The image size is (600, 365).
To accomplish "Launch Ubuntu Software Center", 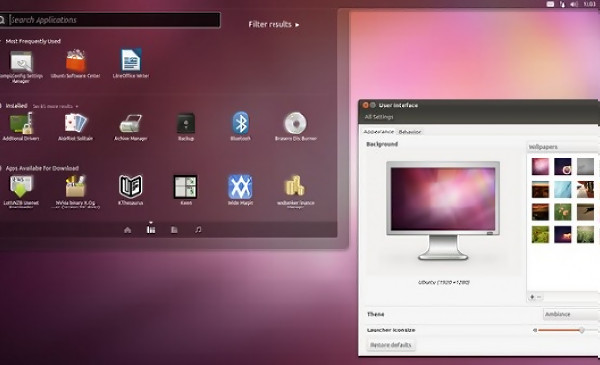I will 76,60.
